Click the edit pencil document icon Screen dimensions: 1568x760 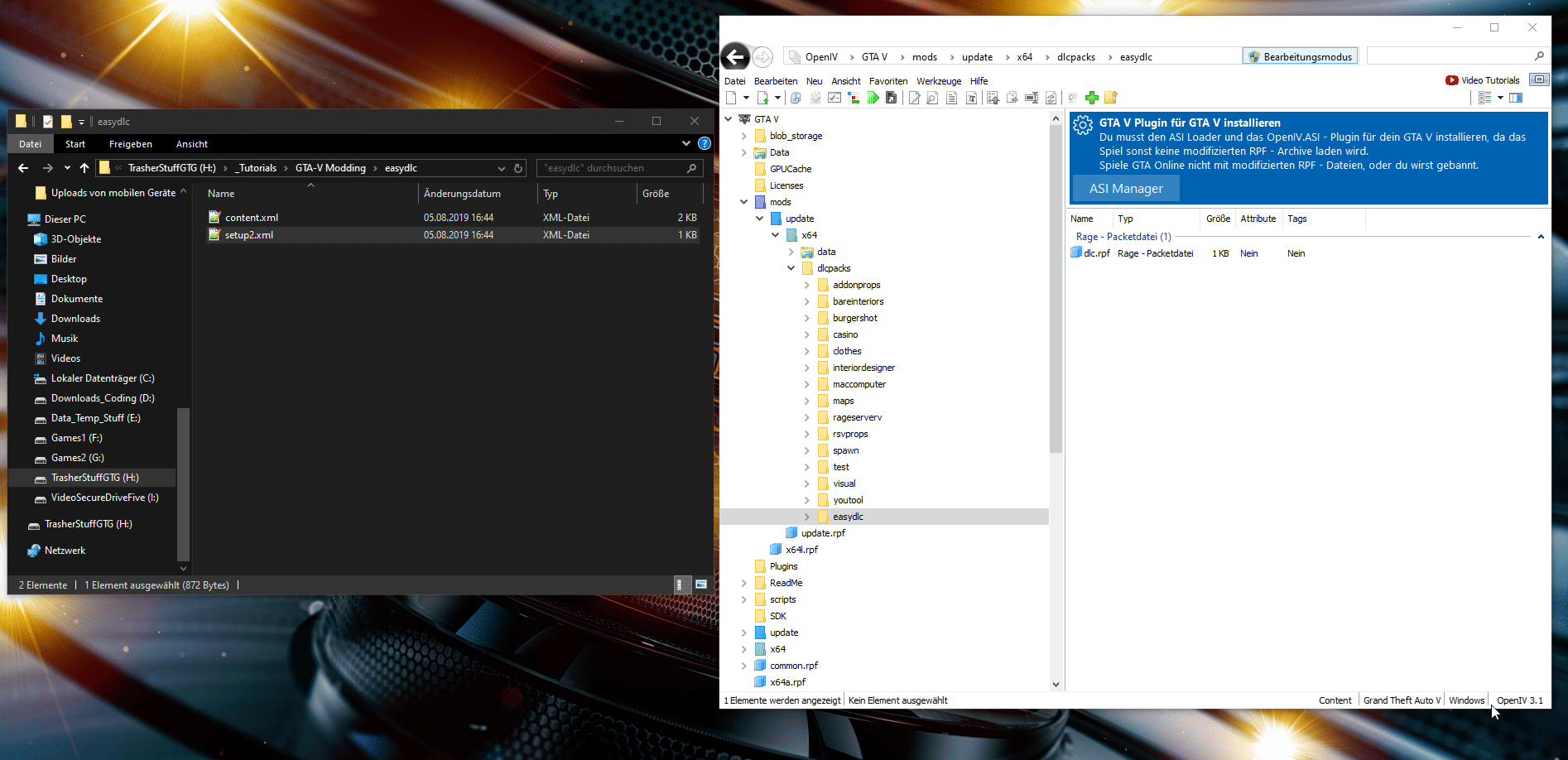915,98
